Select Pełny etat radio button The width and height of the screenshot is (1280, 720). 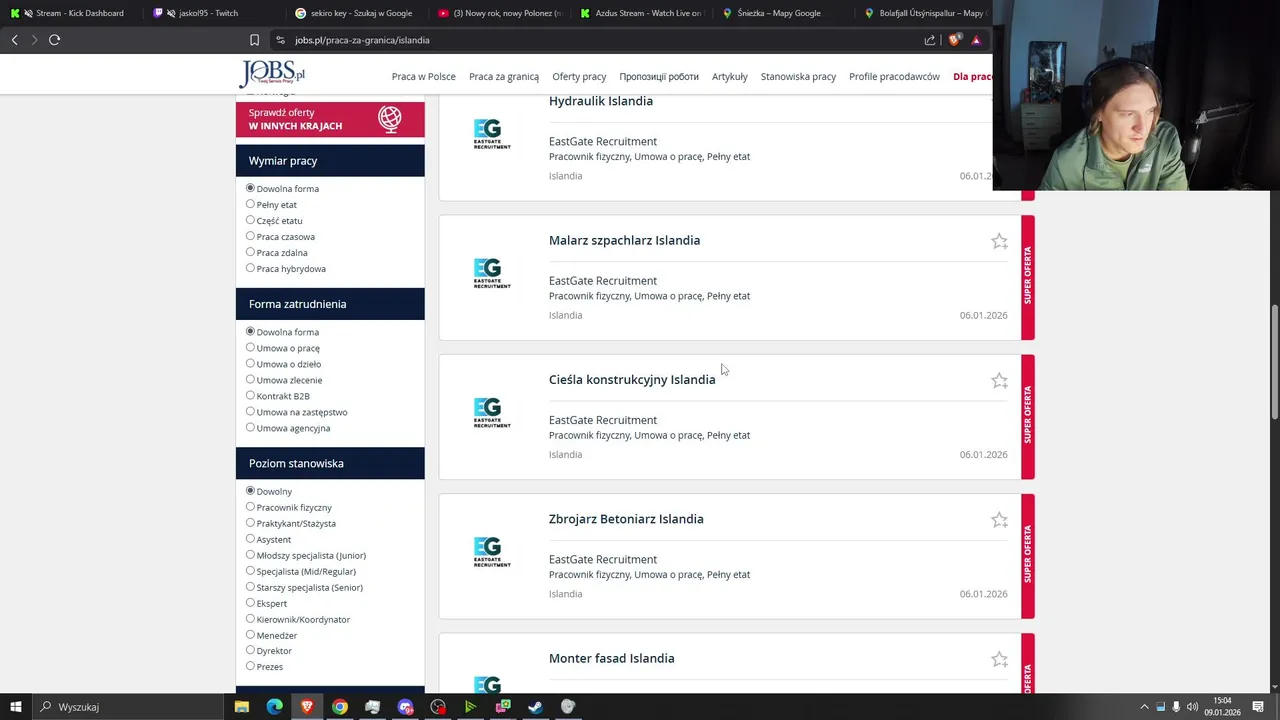(250, 204)
